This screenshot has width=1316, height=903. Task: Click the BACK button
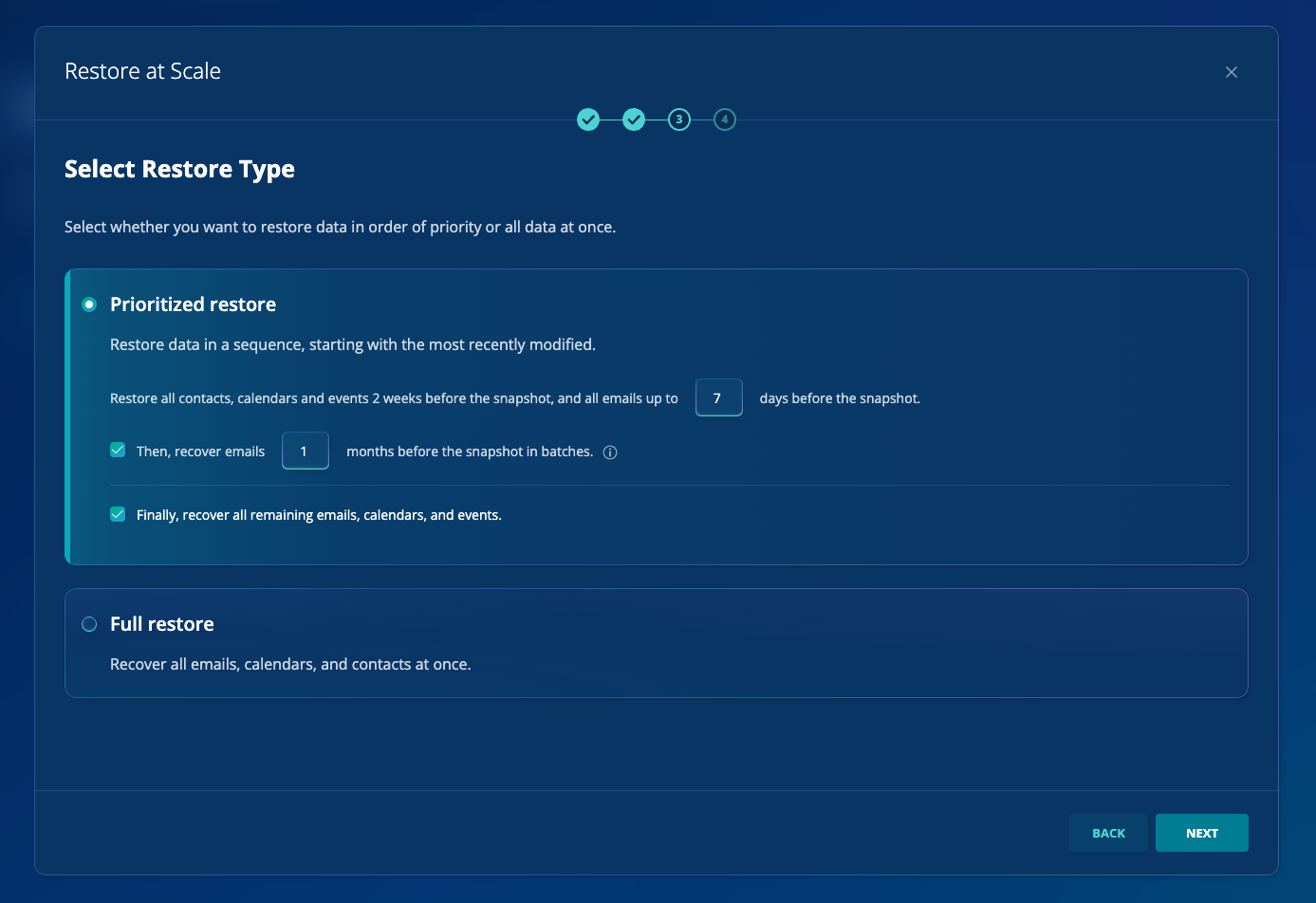point(1108,833)
